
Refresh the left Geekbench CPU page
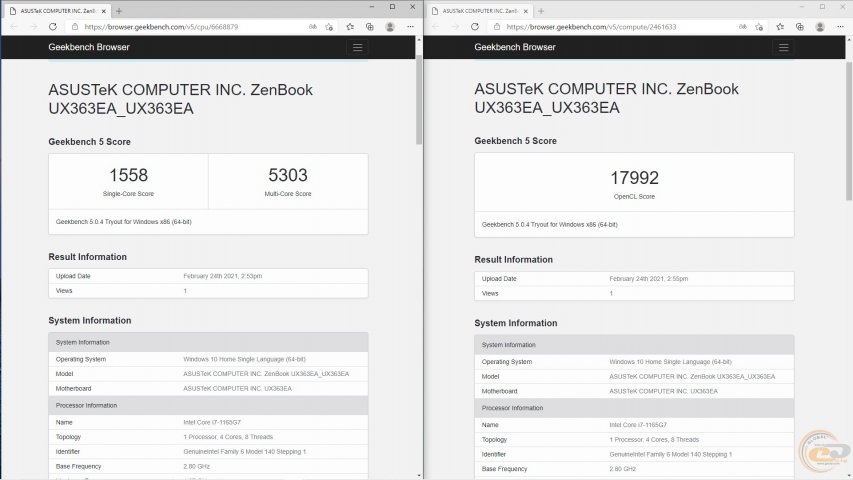click(53, 27)
